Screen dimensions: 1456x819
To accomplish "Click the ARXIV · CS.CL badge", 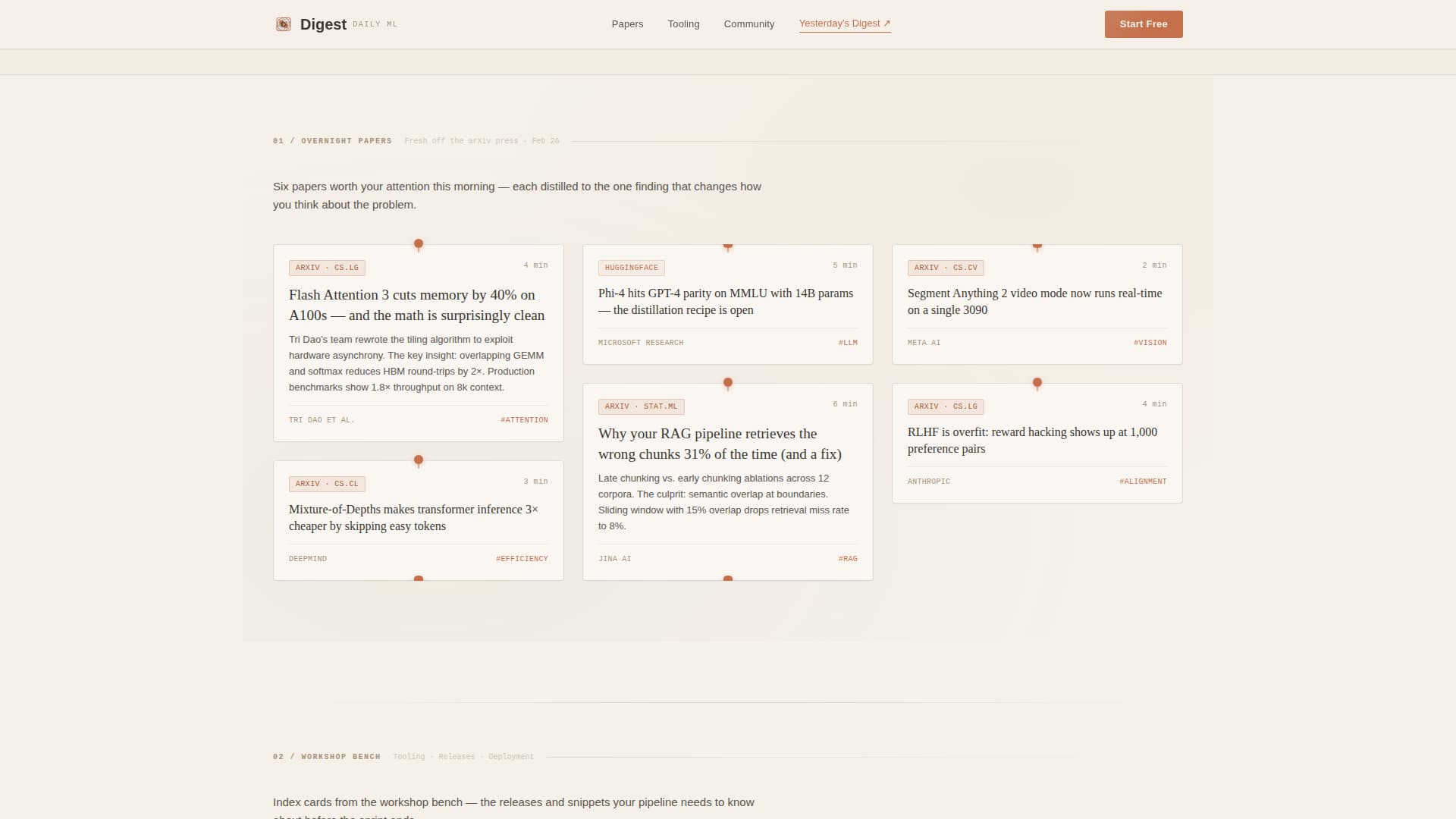I will tap(327, 484).
